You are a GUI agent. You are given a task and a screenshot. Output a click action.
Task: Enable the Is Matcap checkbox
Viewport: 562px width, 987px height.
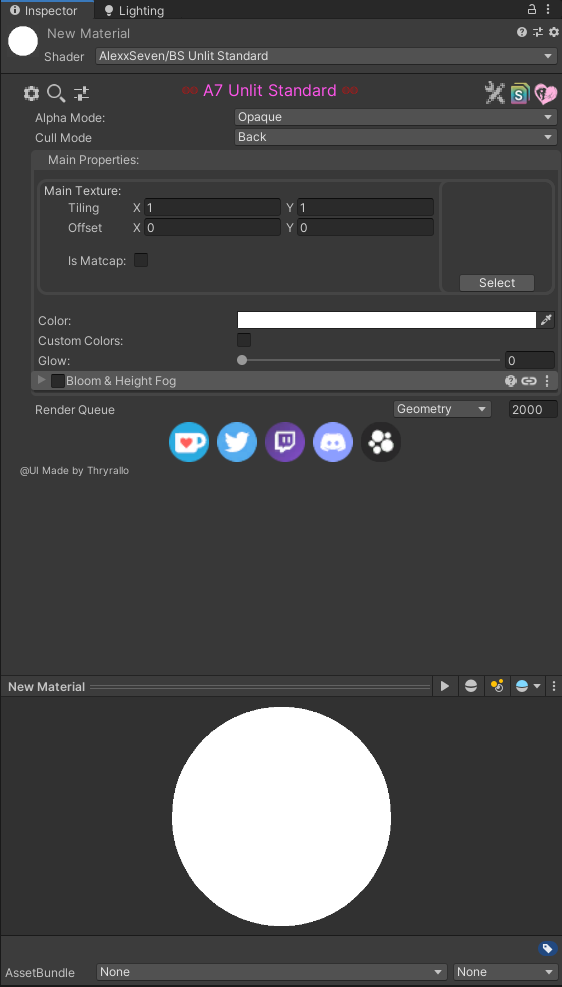[141, 260]
